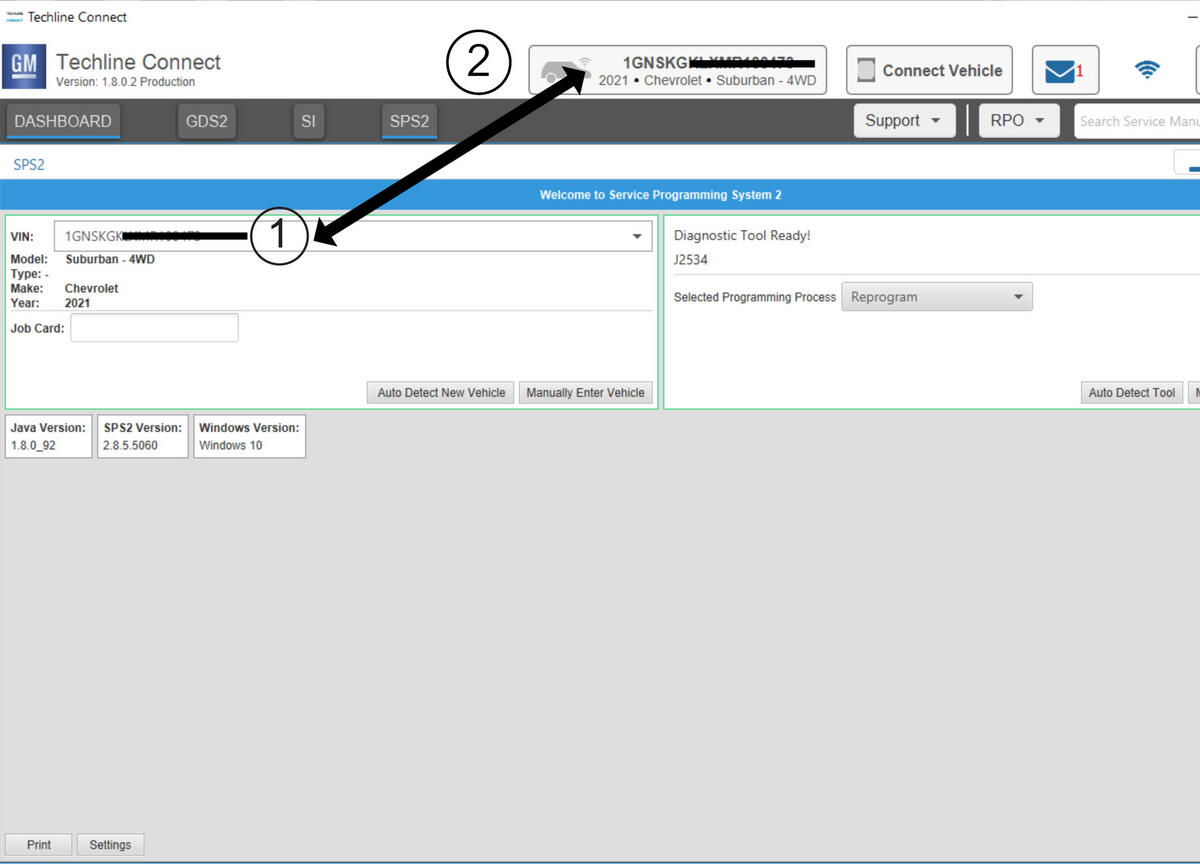
Task: Open Settings from the bottom bar
Action: click(110, 845)
